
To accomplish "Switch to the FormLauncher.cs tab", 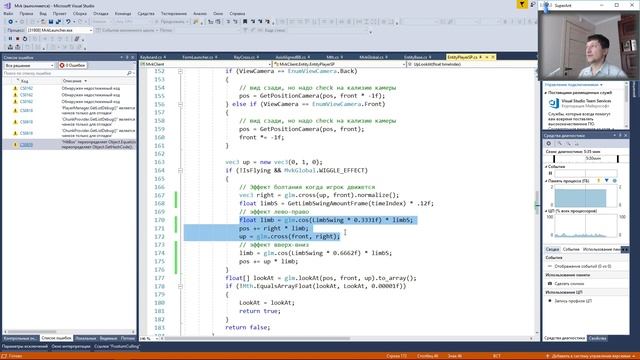I will click(199, 57).
